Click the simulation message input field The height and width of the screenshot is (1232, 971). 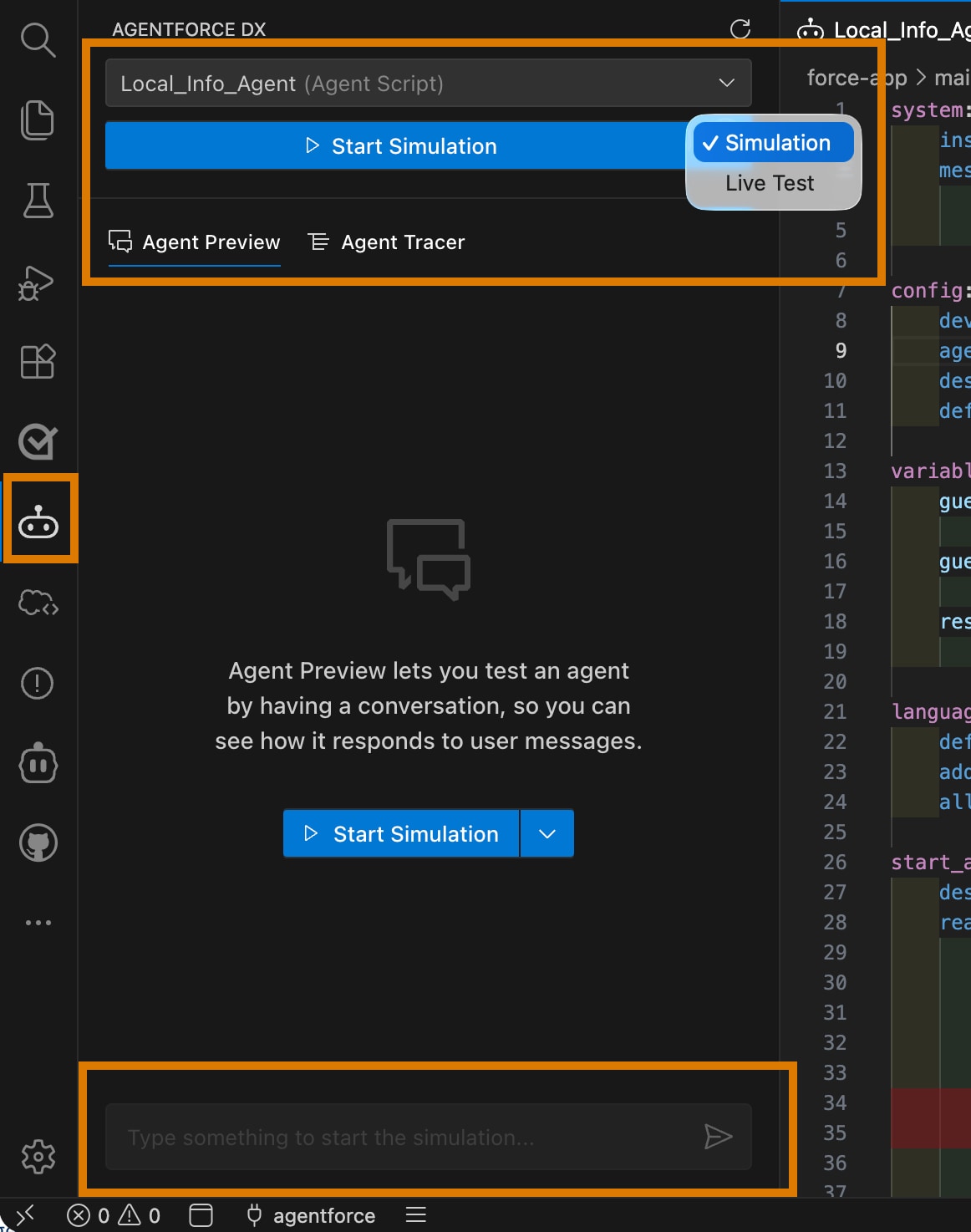(x=376, y=1137)
